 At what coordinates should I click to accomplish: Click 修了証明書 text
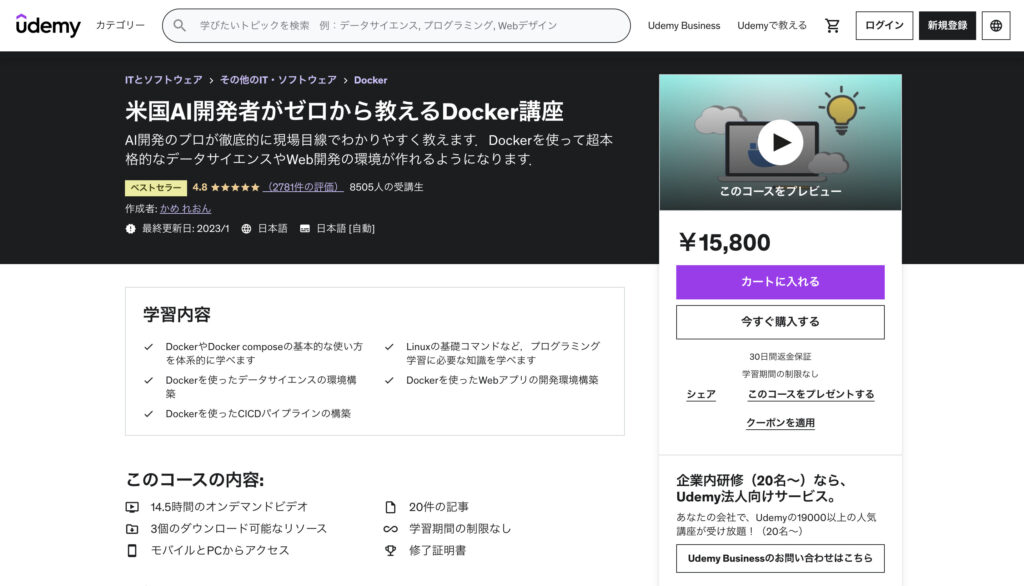point(438,551)
